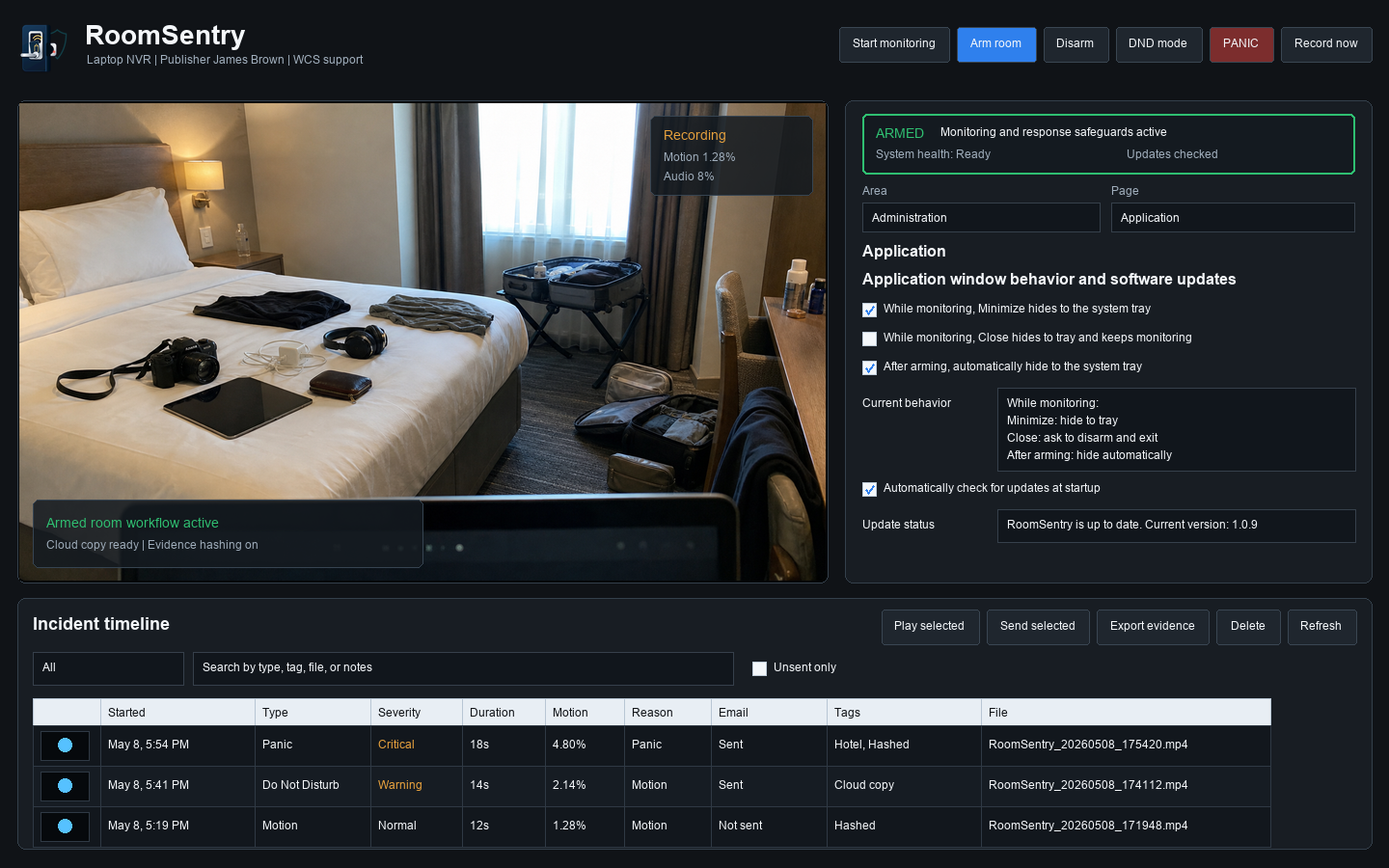Select the Warning severity cell

pyautogui.click(x=417, y=786)
